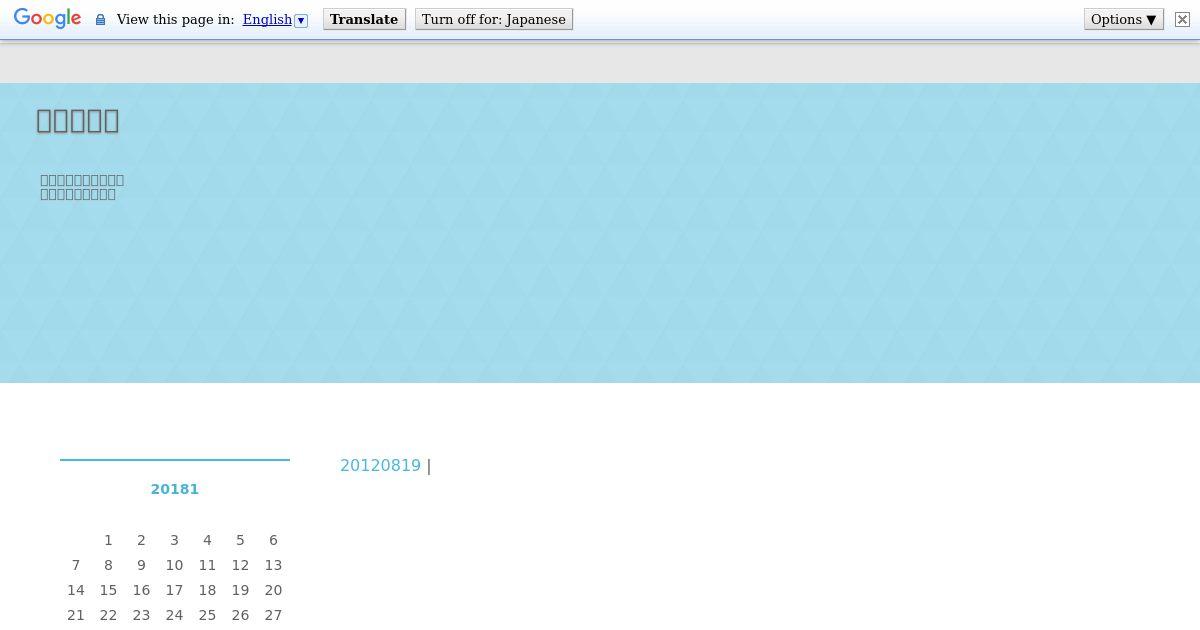Select calendar day 18
Image resolution: width=1200 pixels, height=630 pixels.
207,590
